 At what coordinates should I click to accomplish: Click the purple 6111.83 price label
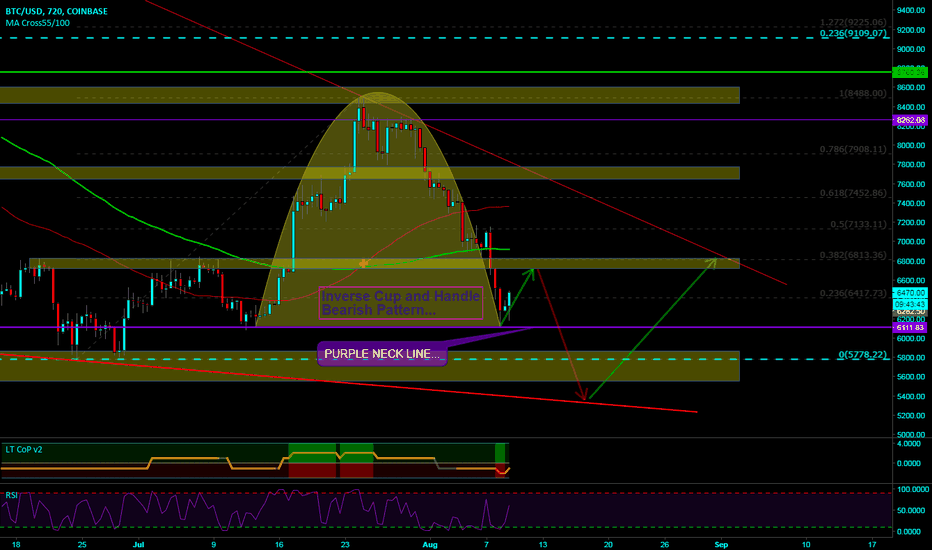point(910,328)
